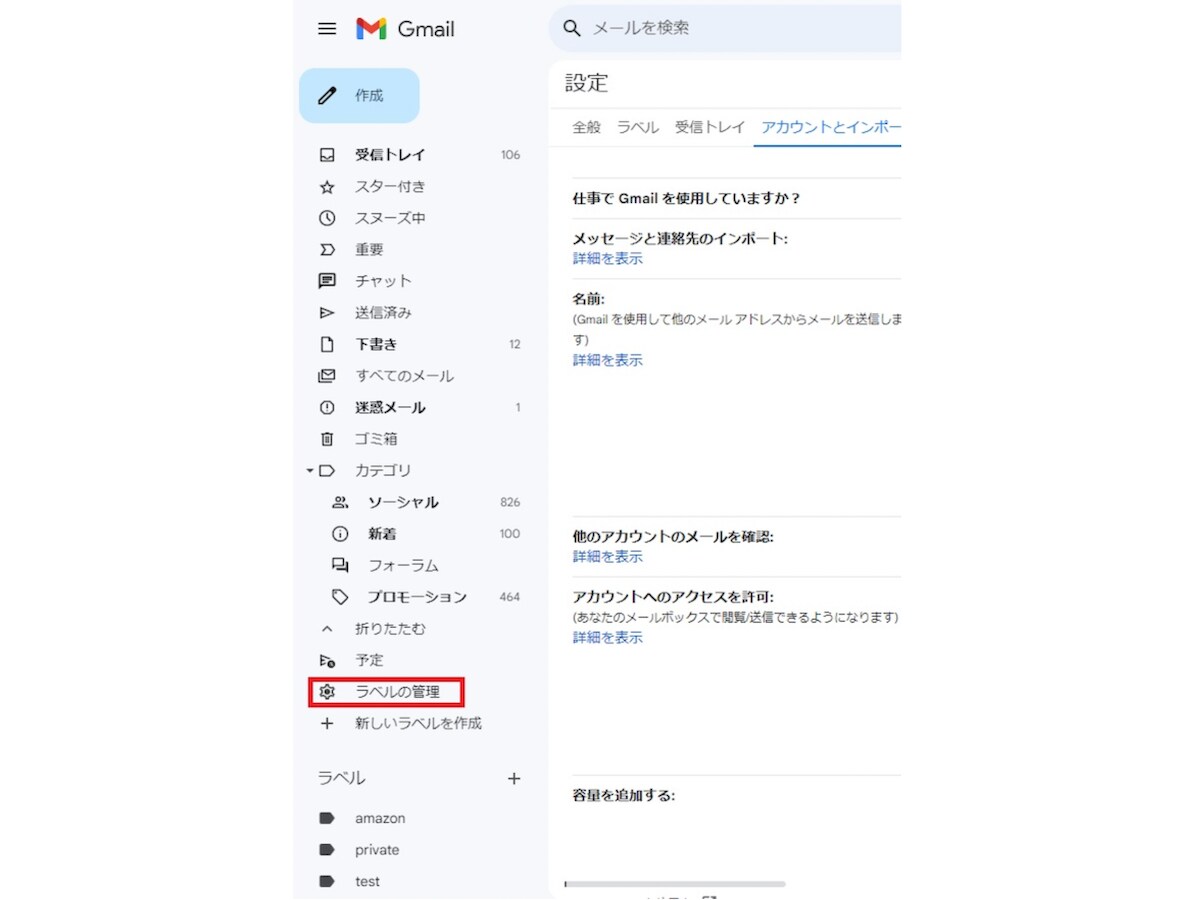This screenshot has height=900, width=1200.
Task: Collapse the カテゴリ tree arrow
Action: click(x=310, y=471)
